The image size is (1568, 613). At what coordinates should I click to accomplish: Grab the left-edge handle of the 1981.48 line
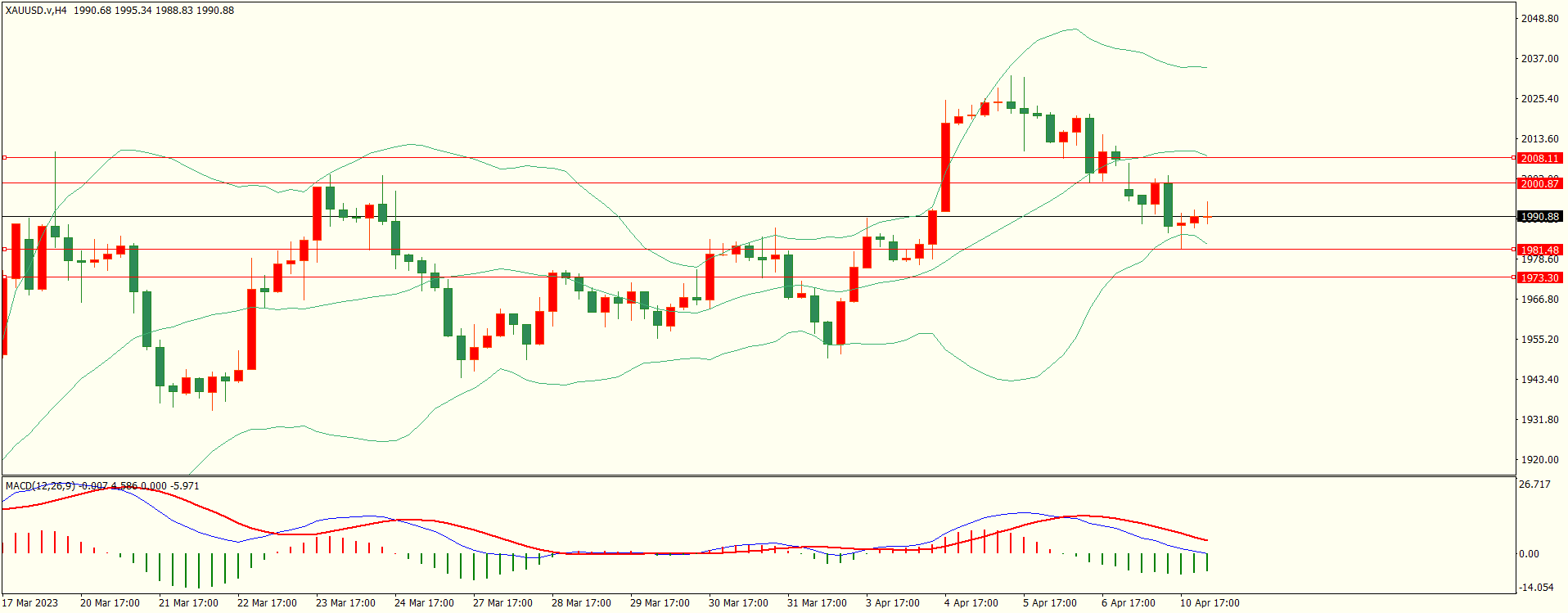(x=4, y=249)
